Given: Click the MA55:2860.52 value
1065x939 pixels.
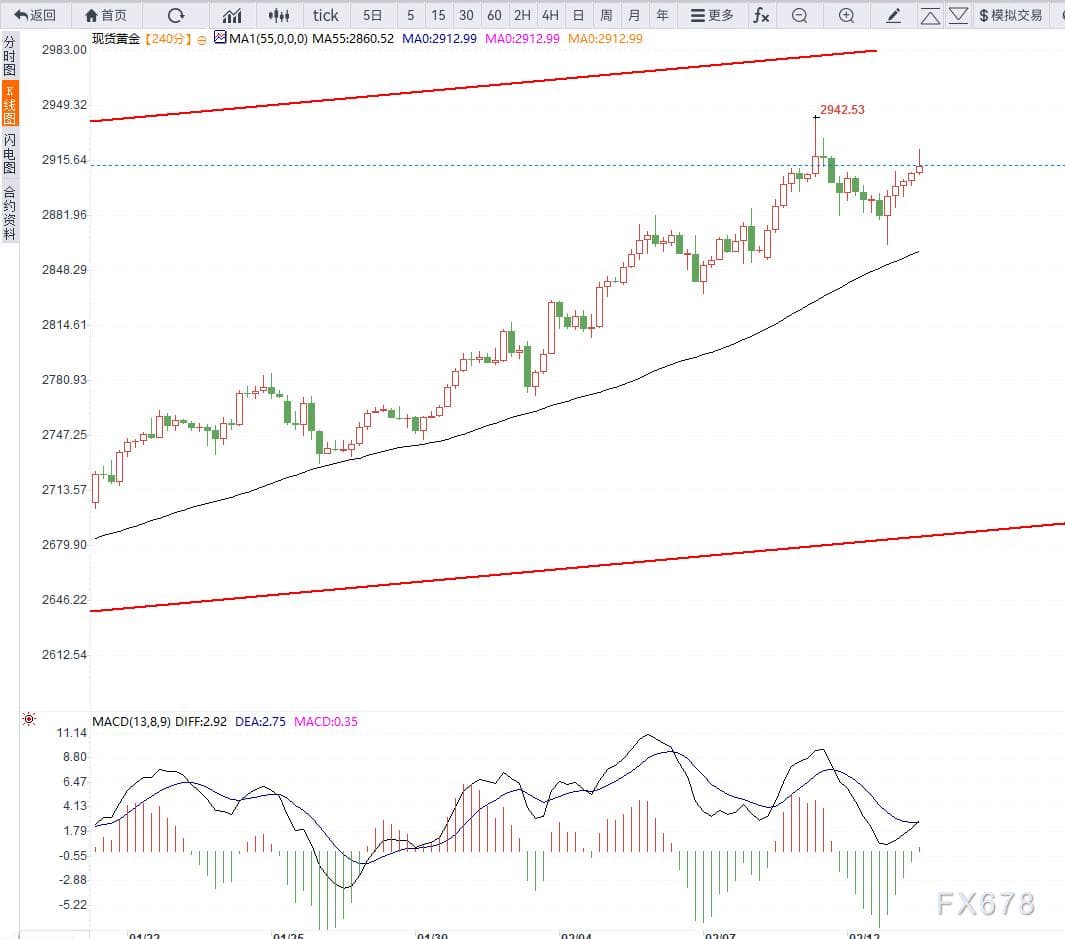Looking at the screenshot, I should tap(353, 39).
